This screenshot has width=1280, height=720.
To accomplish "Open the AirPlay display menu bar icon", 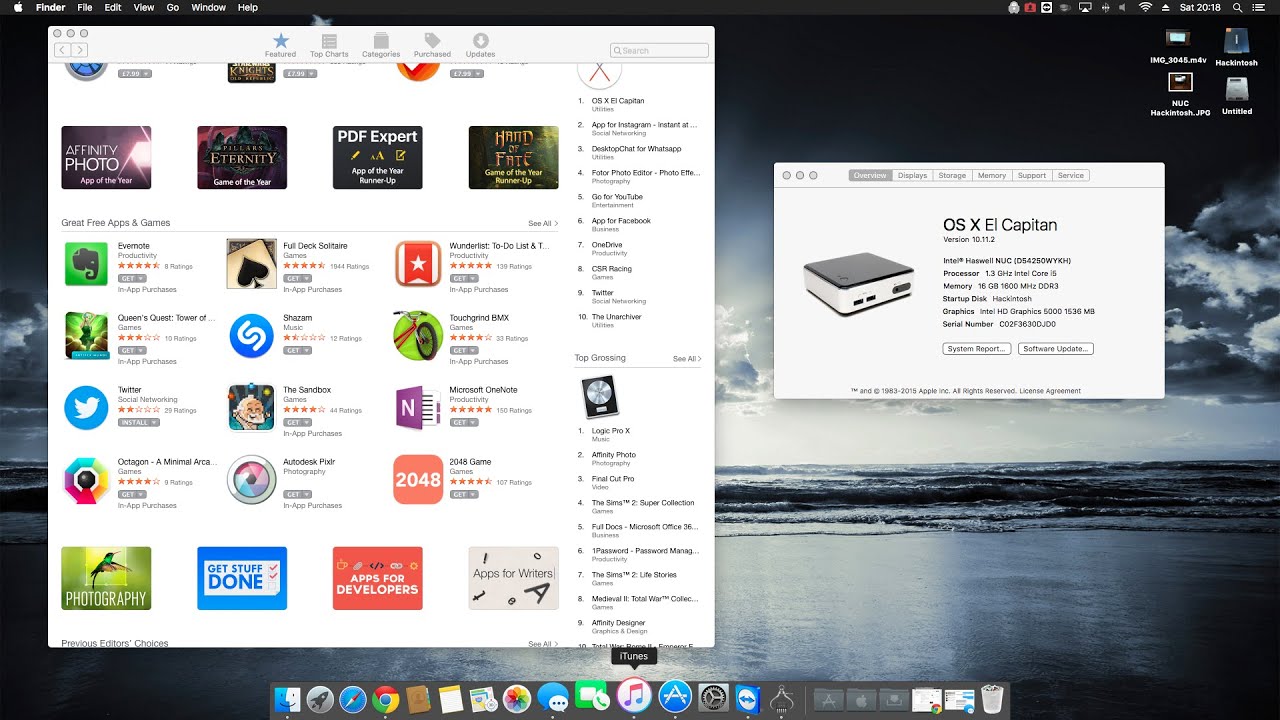I will click(1086, 7).
